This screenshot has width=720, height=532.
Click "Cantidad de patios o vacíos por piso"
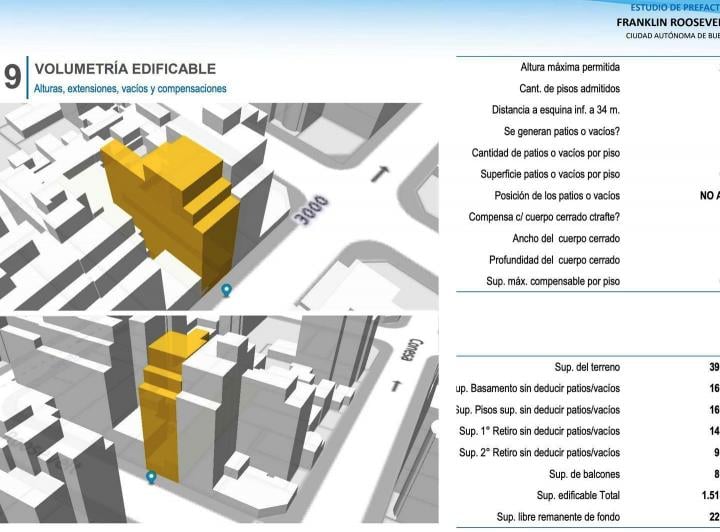[x=546, y=153]
